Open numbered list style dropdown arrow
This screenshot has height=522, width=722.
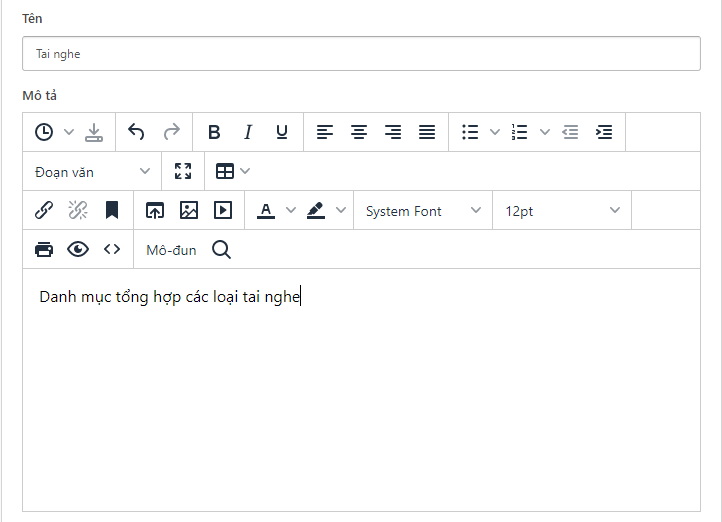[545, 132]
